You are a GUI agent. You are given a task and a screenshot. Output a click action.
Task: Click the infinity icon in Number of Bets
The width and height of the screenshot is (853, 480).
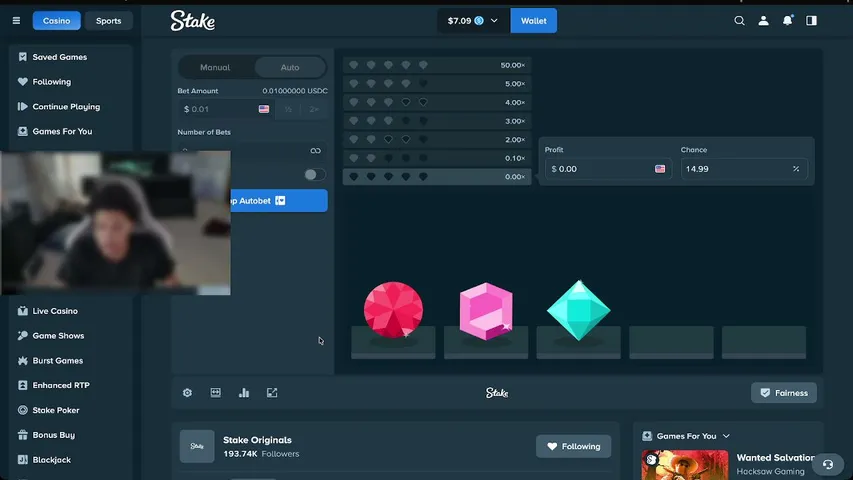click(316, 151)
